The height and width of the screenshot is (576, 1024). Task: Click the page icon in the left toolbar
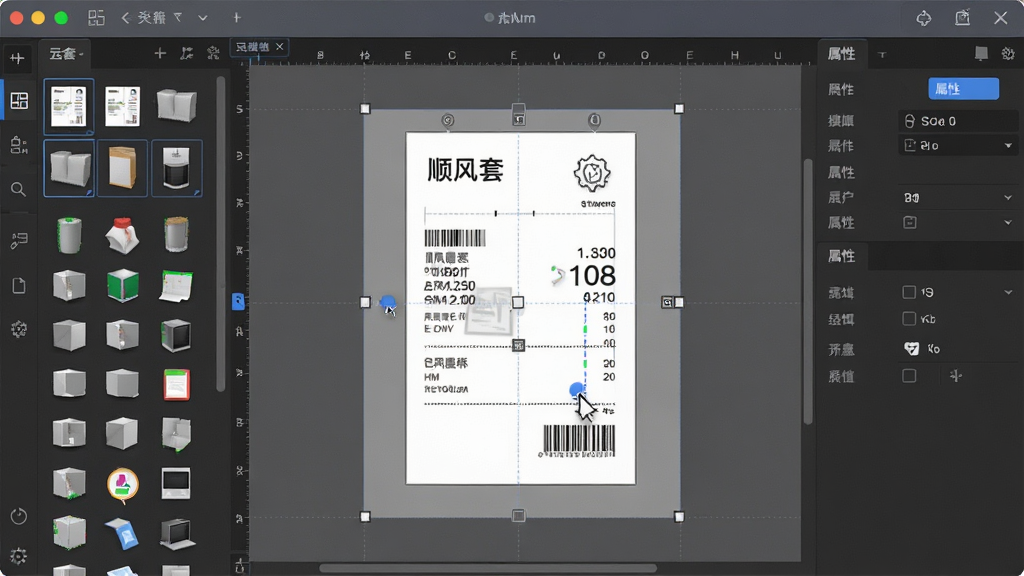[x=19, y=285]
